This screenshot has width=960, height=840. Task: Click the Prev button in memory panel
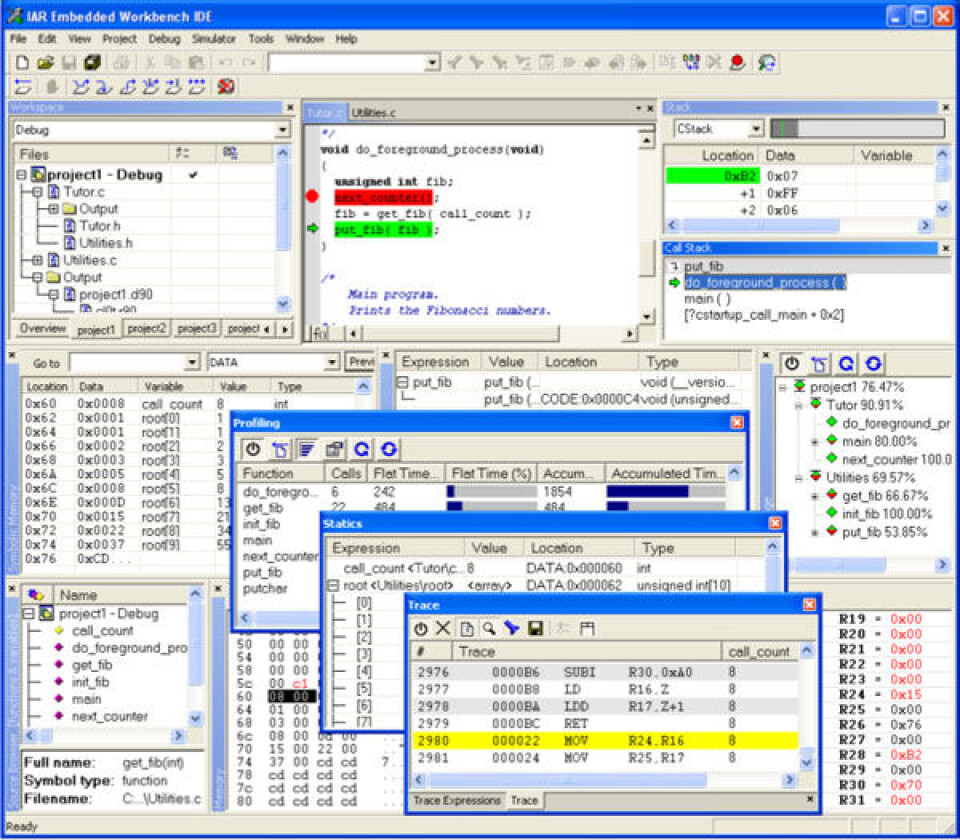pos(361,362)
